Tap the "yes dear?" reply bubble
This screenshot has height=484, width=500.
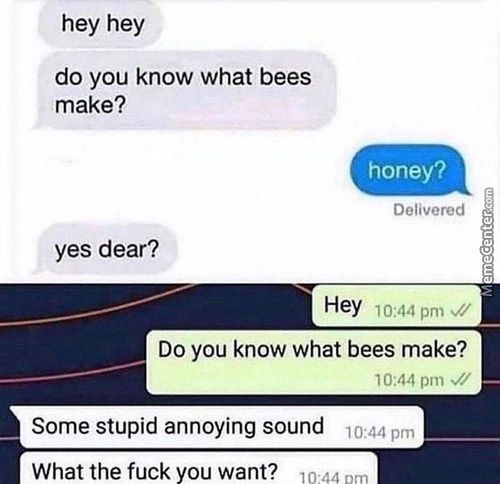pos(106,249)
